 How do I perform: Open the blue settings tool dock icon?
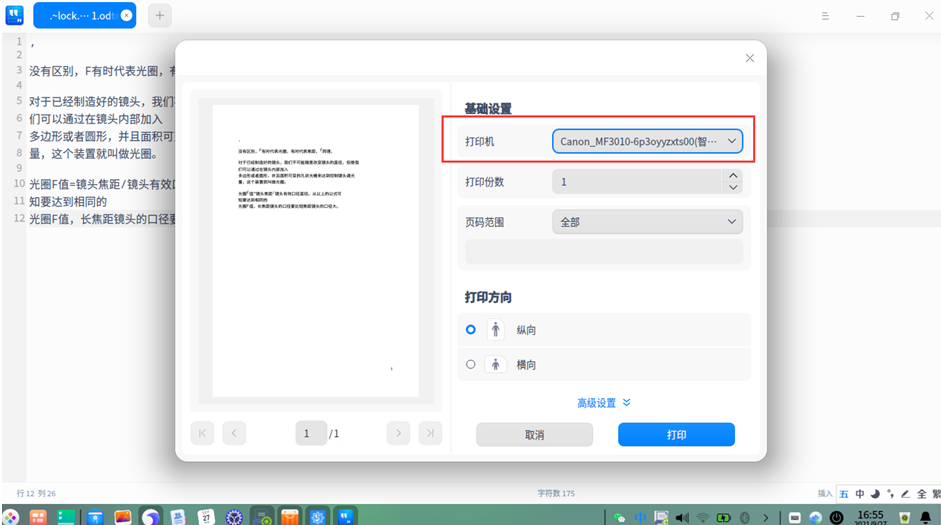317,517
